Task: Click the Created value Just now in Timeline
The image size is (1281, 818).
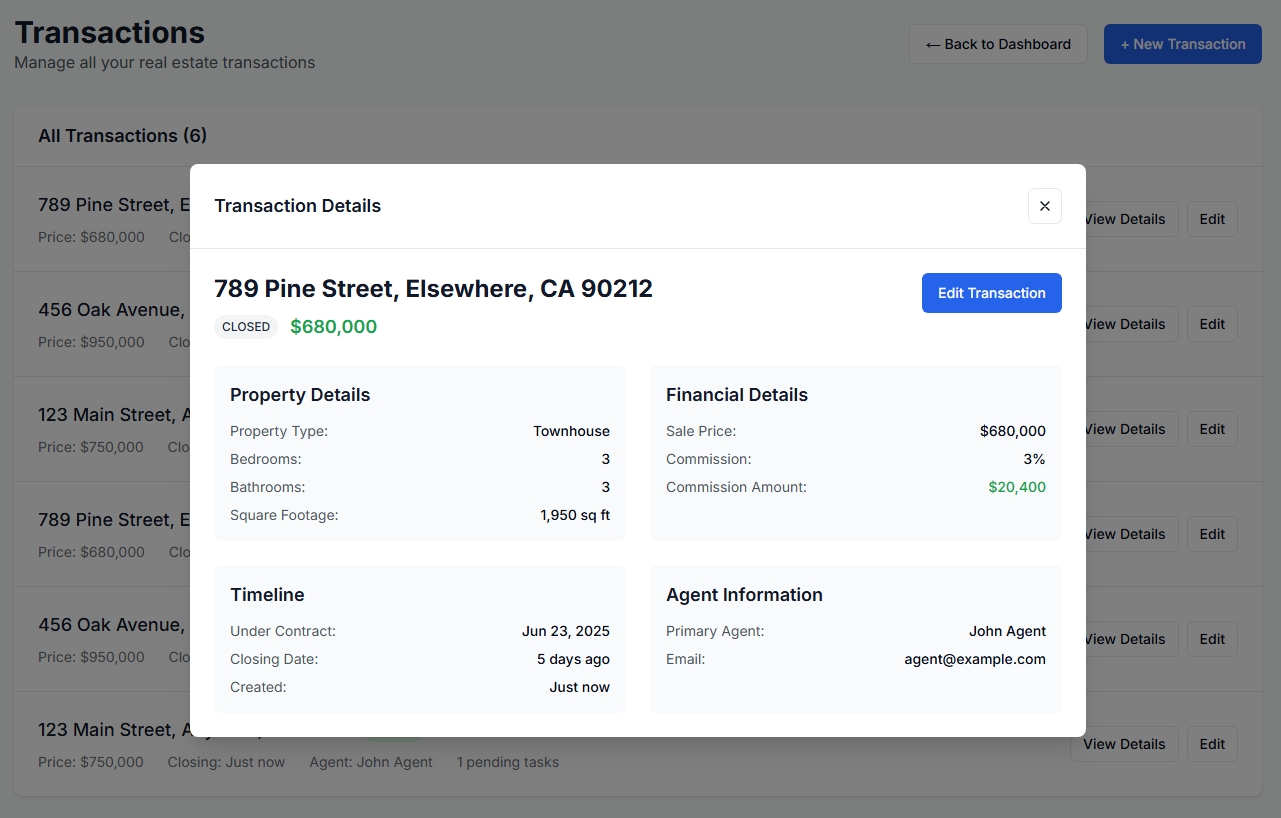Action: [x=579, y=687]
